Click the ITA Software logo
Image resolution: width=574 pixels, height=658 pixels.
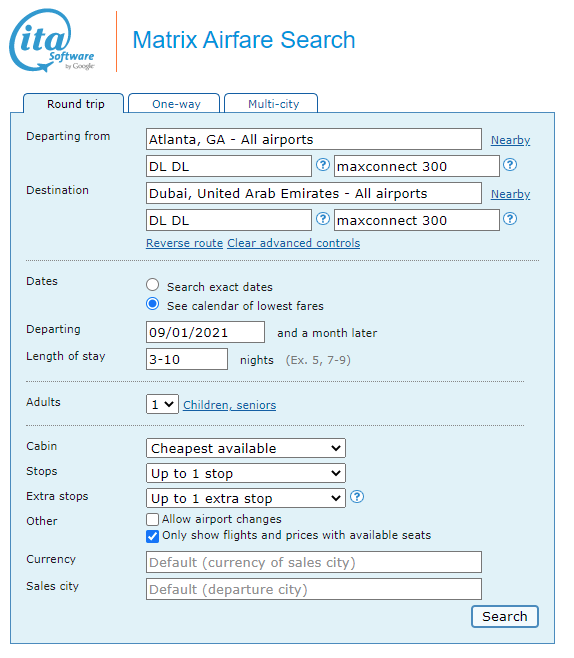tap(52, 41)
